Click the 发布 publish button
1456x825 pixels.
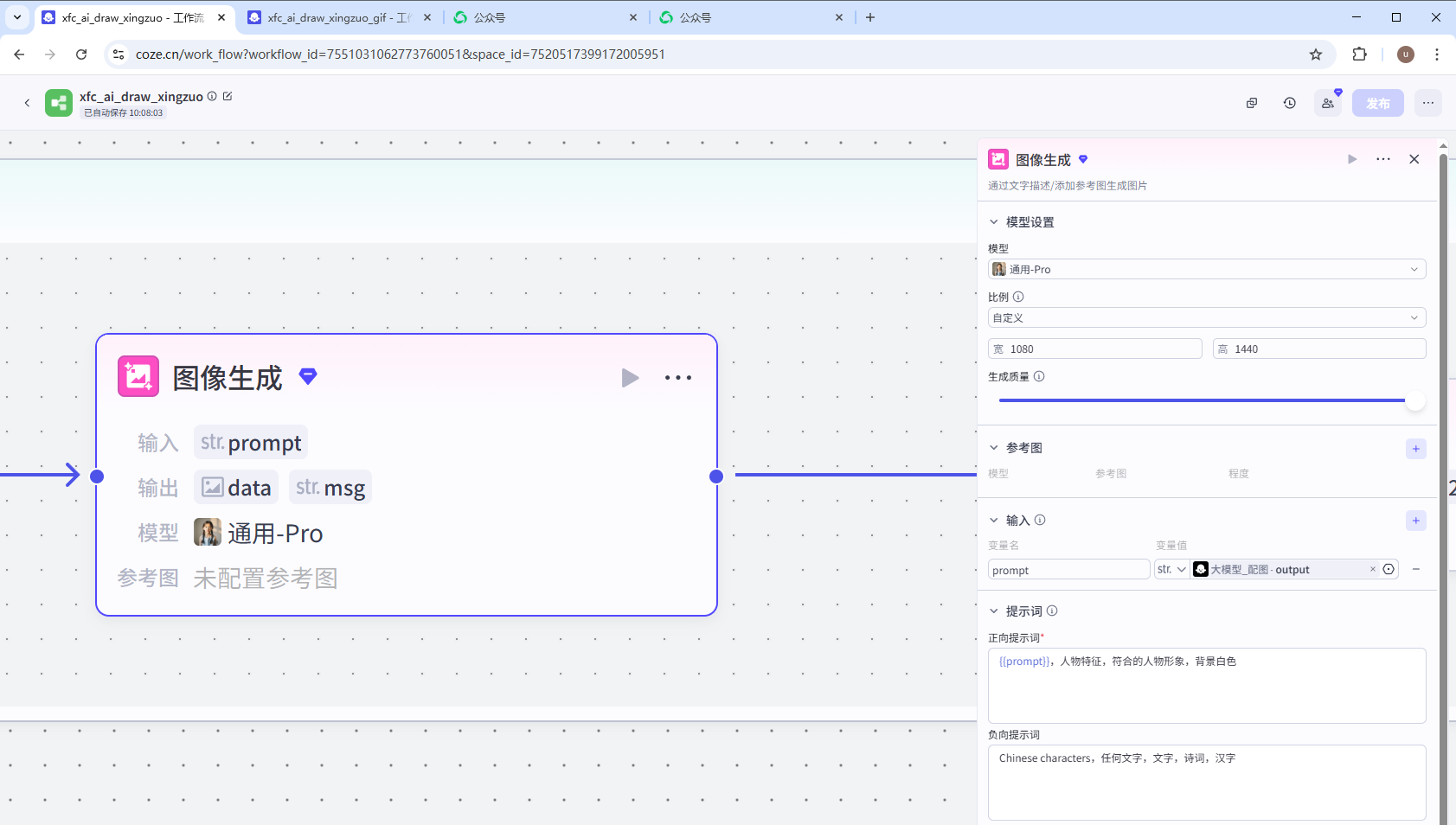pyautogui.click(x=1378, y=103)
